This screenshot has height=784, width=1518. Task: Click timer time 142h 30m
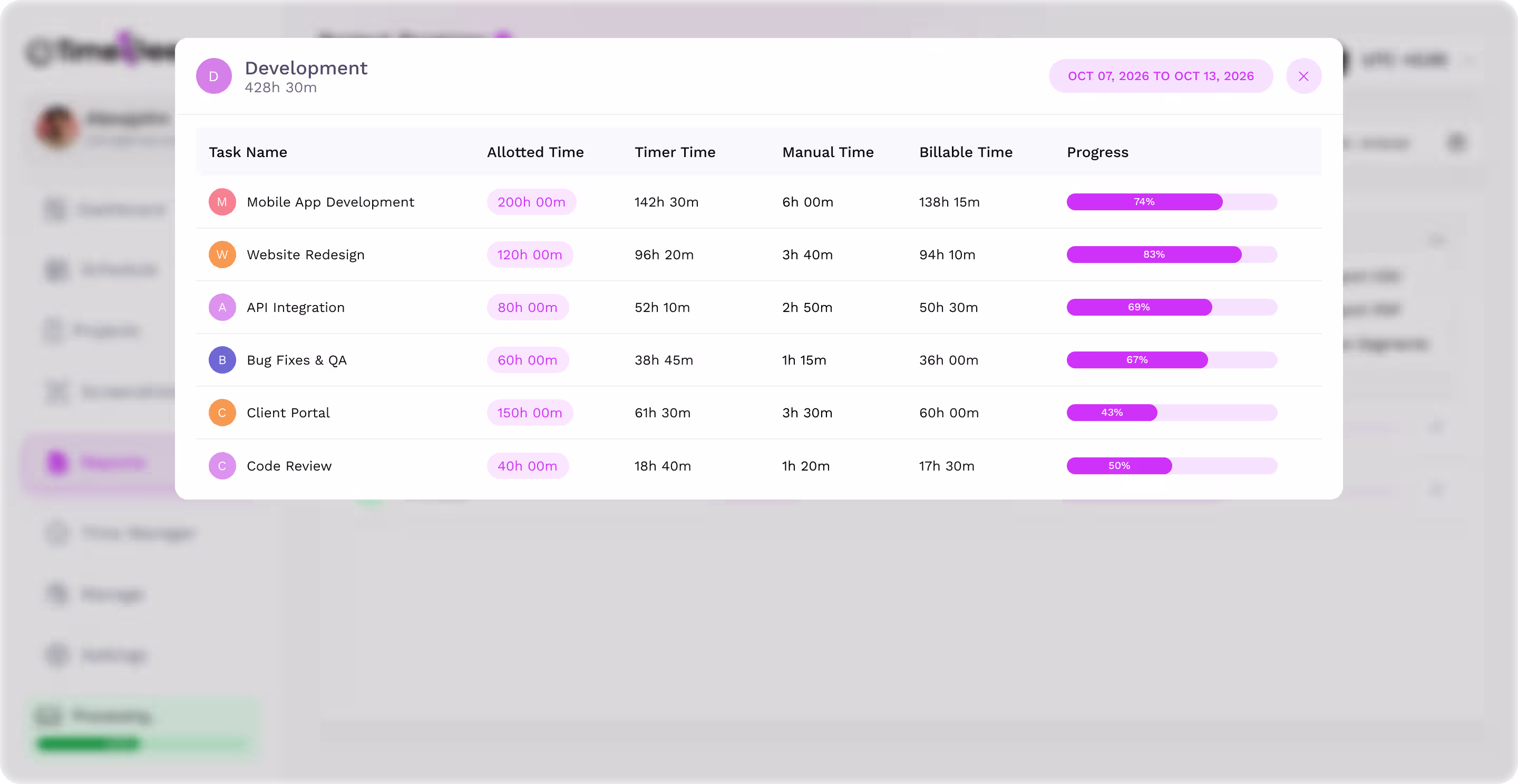point(666,202)
